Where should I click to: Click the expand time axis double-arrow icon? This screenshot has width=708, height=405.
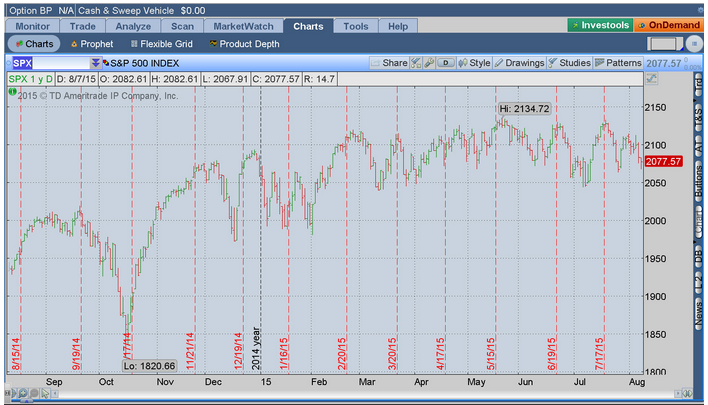point(688,394)
